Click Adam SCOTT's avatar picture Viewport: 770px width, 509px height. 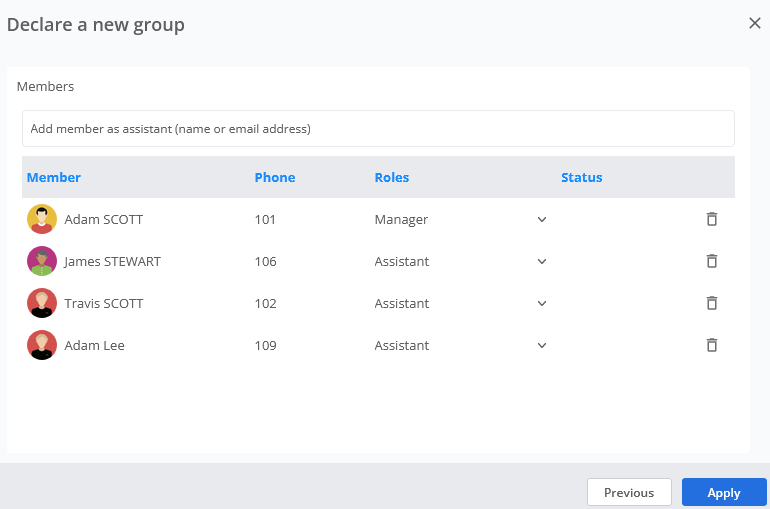pos(42,219)
